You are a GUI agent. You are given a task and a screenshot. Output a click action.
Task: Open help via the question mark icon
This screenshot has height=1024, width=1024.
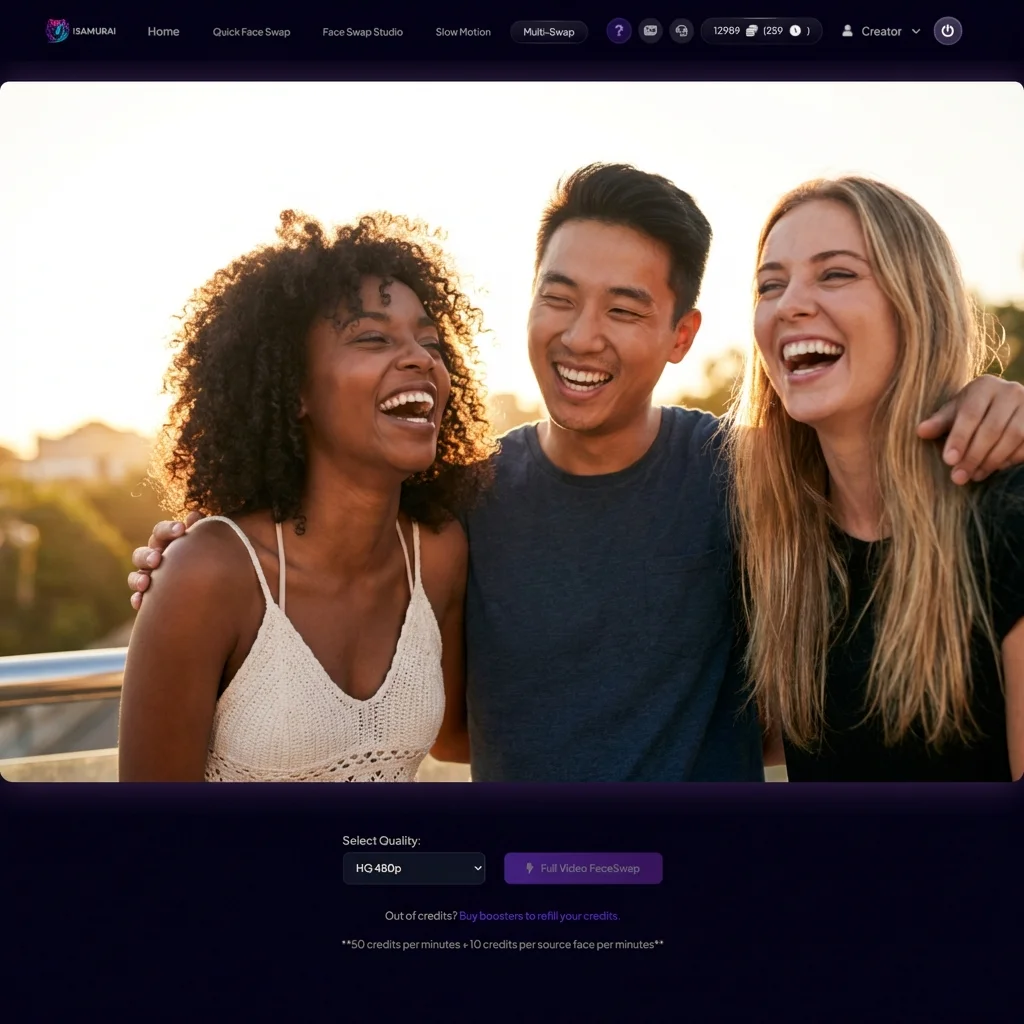(619, 31)
